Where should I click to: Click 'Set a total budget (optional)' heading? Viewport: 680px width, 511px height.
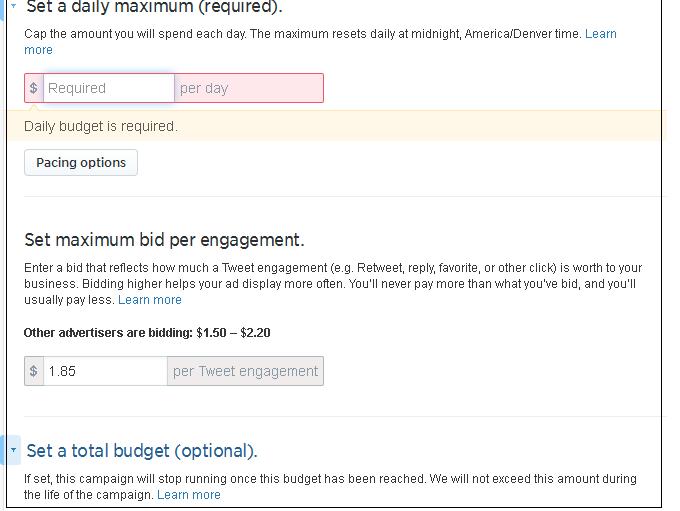(x=142, y=450)
